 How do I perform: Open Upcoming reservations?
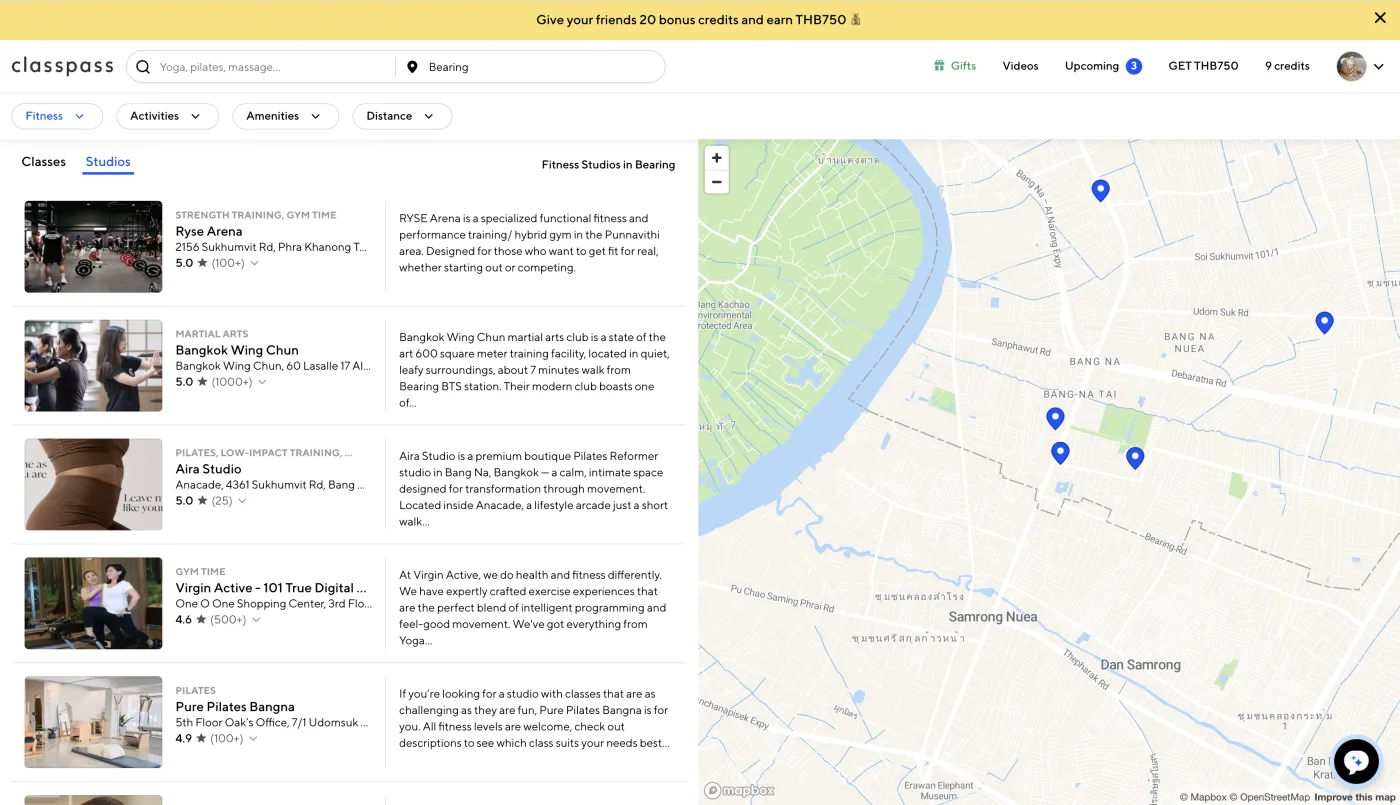pyautogui.click(x=1103, y=66)
